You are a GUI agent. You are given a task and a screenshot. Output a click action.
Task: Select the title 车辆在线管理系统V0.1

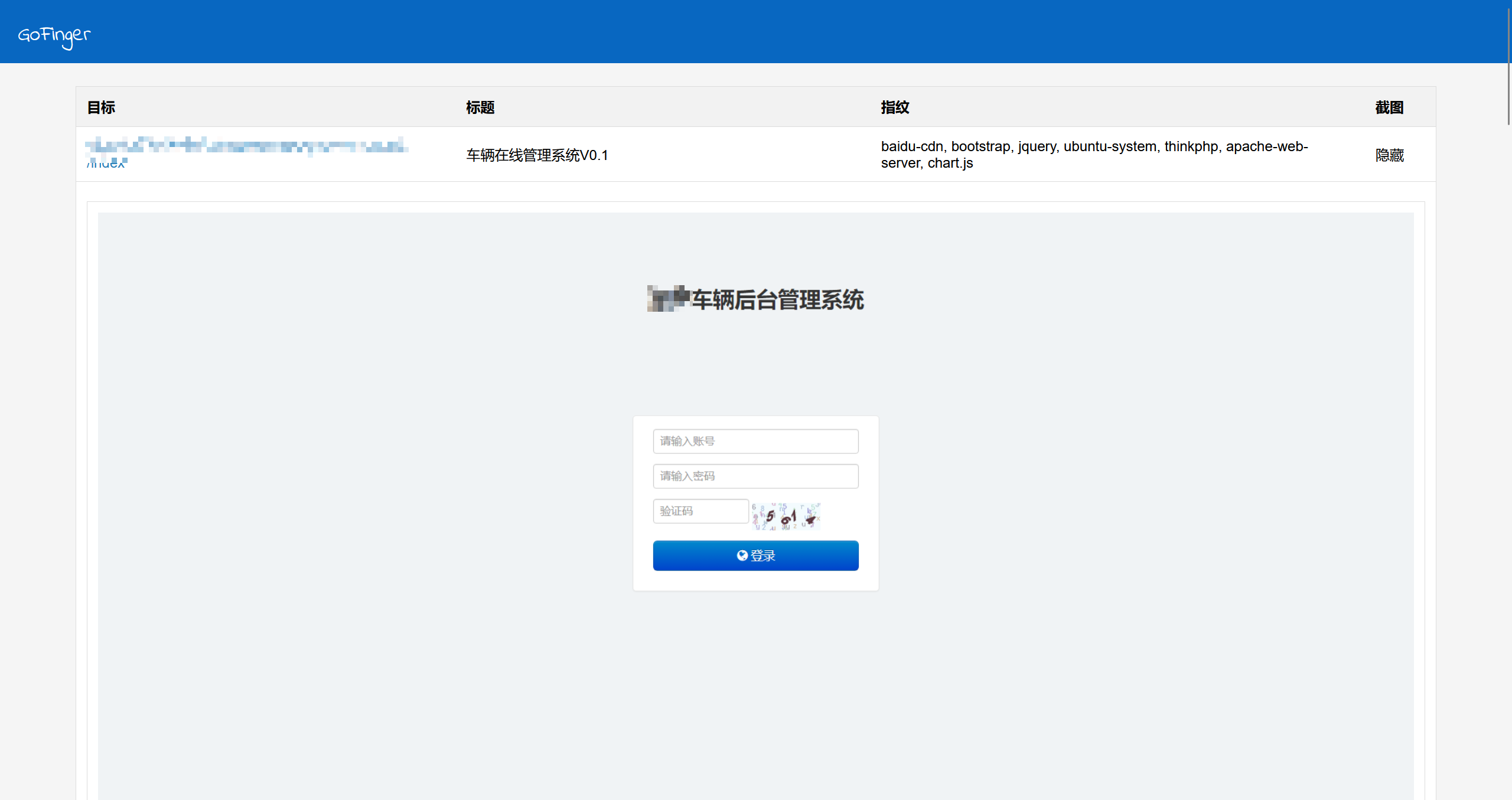click(x=537, y=155)
